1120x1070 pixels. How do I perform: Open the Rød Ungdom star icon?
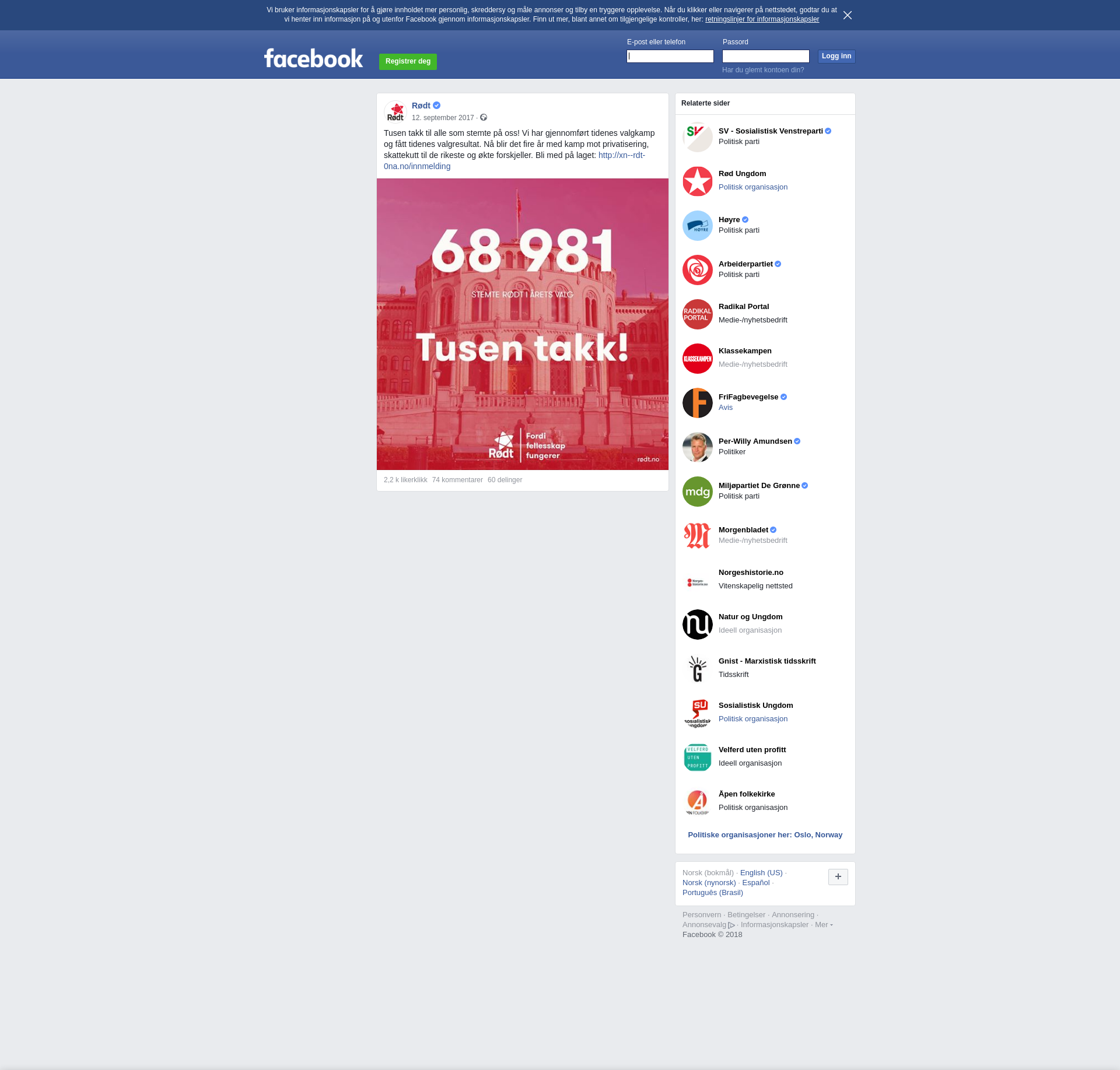[x=698, y=181]
